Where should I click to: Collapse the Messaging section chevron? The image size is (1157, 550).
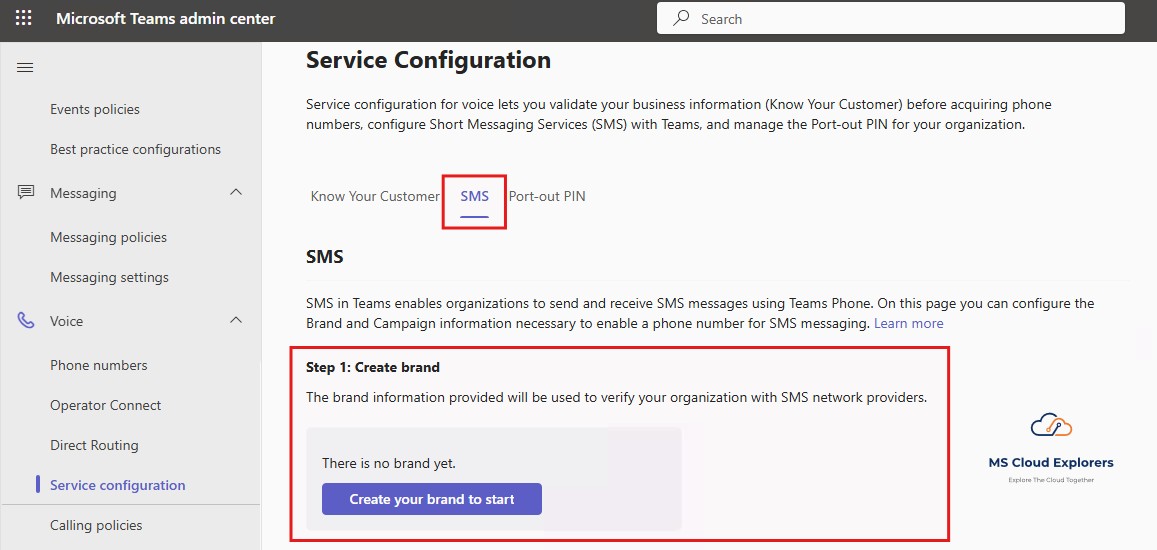point(236,193)
